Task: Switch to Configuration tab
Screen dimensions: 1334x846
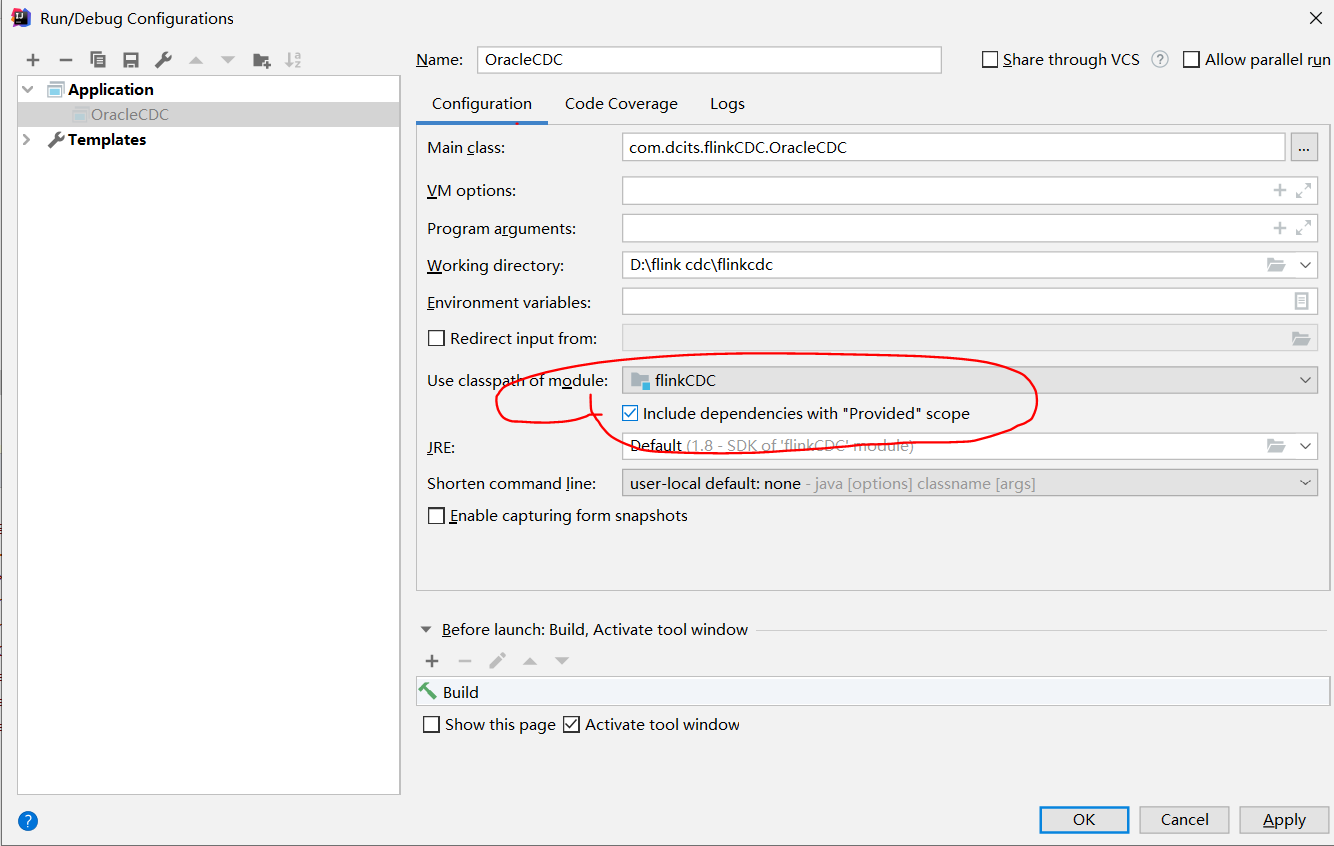Action: click(x=482, y=104)
